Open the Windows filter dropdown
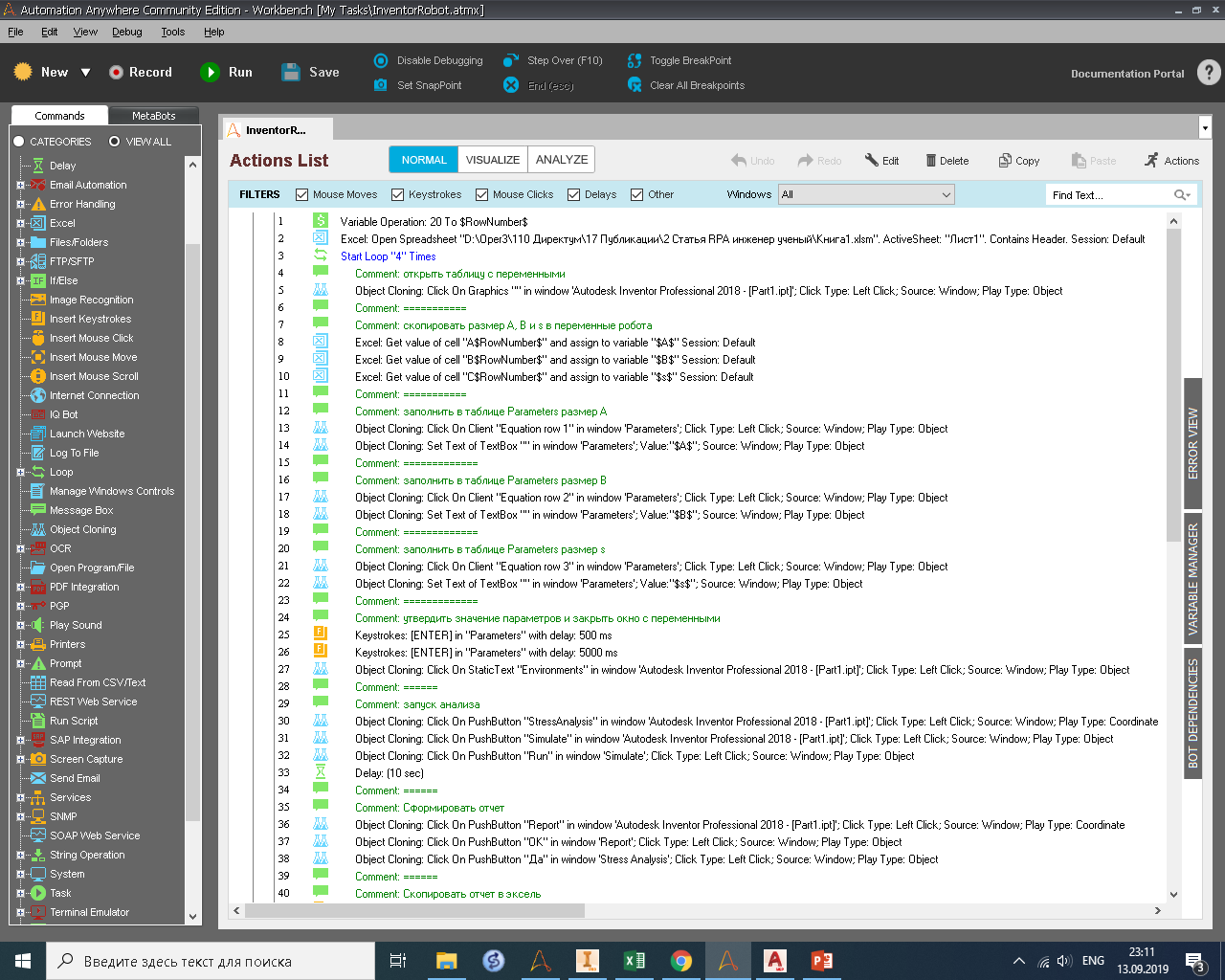 point(866,194)
